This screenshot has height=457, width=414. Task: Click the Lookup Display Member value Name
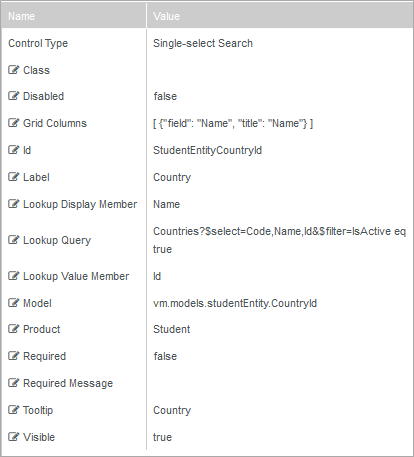[x=167, y=204]
